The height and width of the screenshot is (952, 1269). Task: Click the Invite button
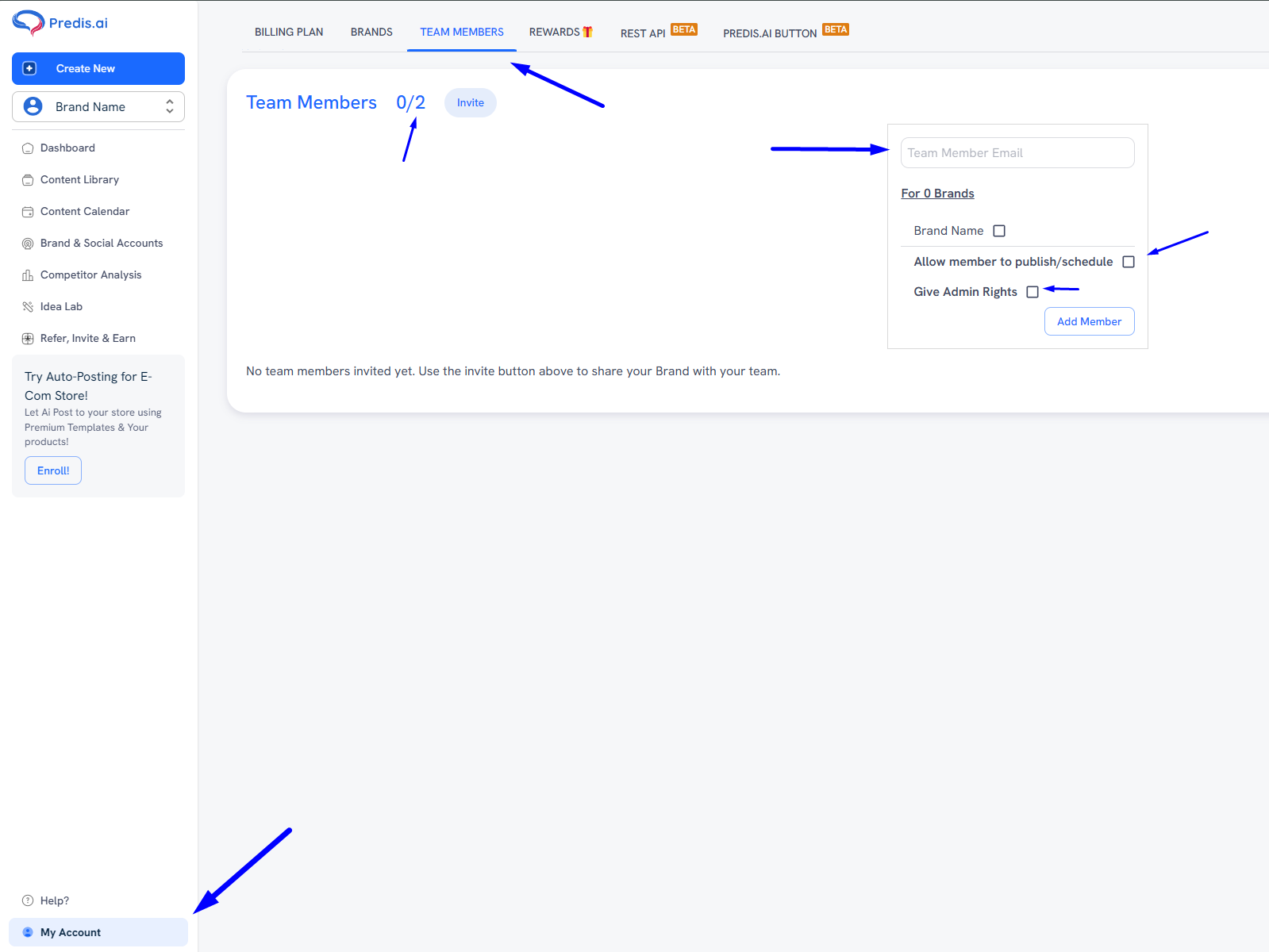pos(471,102)
